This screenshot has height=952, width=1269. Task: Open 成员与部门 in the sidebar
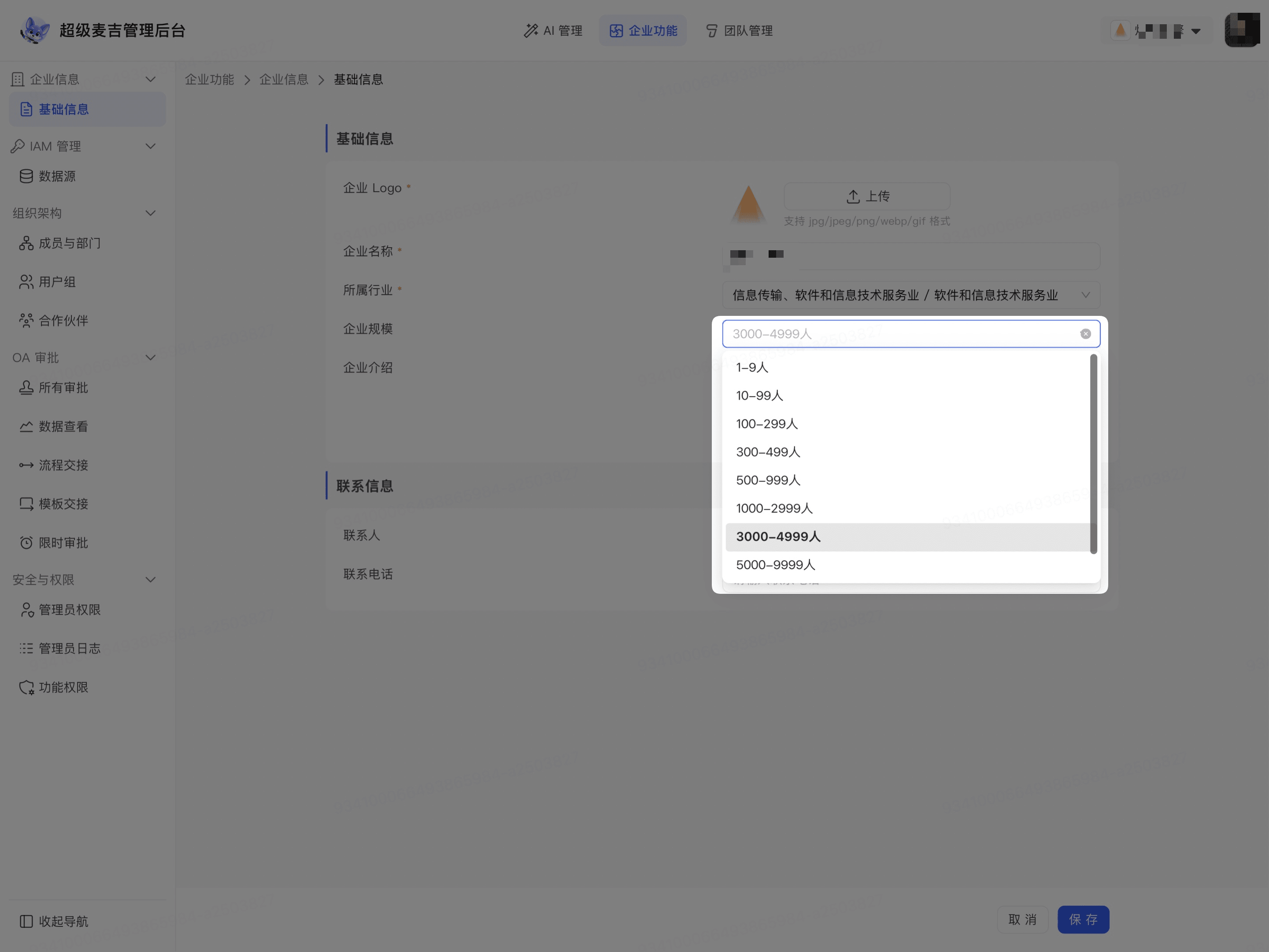(x=87, y=243)
